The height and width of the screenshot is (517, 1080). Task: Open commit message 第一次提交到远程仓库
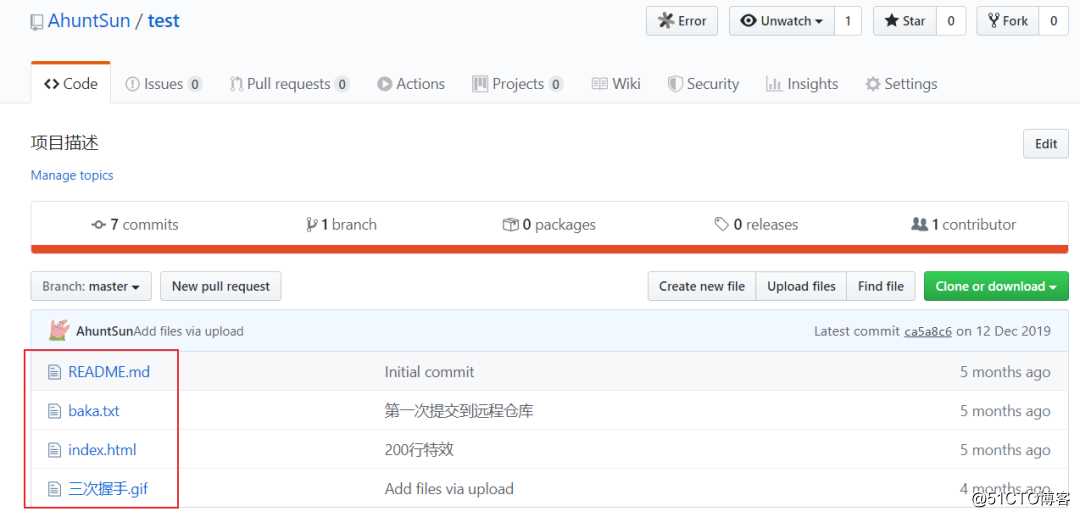pos(459,411)
